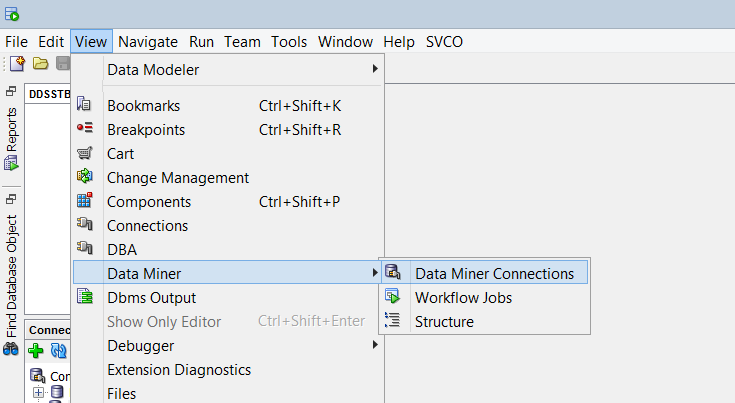Image resolution: width=735 pixels, height=403 pixels.
Task: Open the Team menu
Action: click(x=242, y=42)
